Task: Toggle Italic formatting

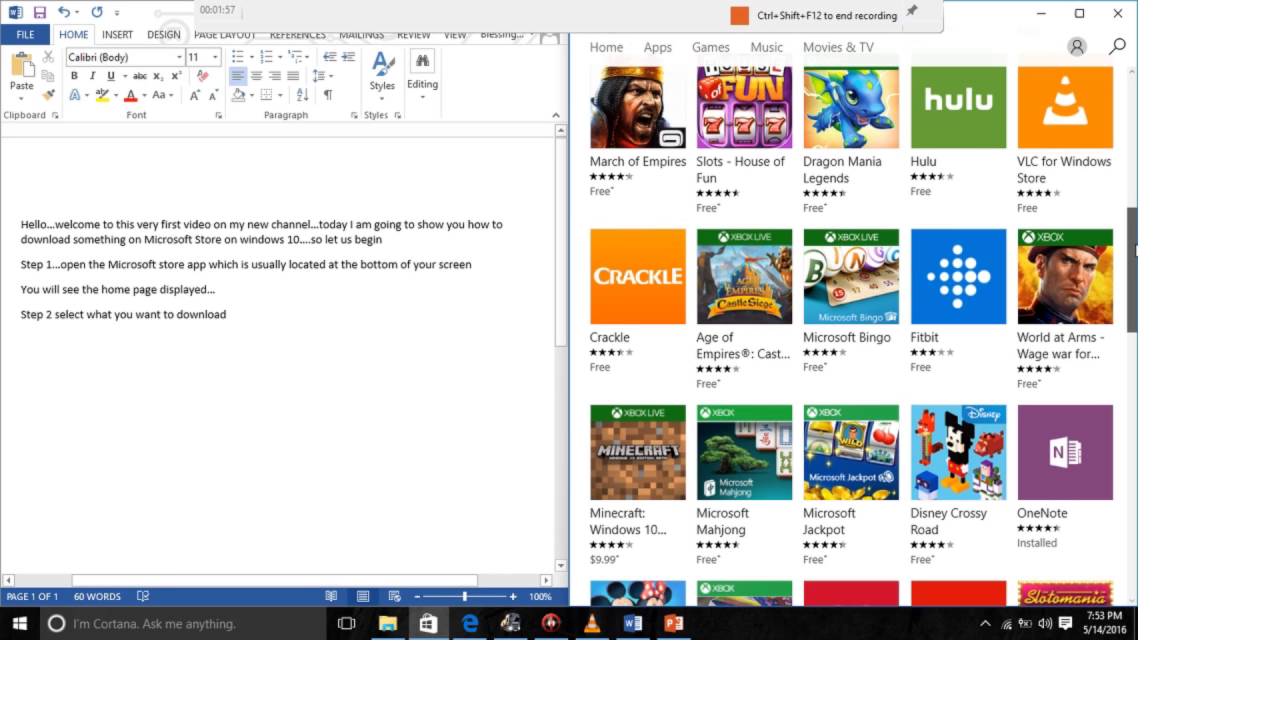Action: click(92, 76)
